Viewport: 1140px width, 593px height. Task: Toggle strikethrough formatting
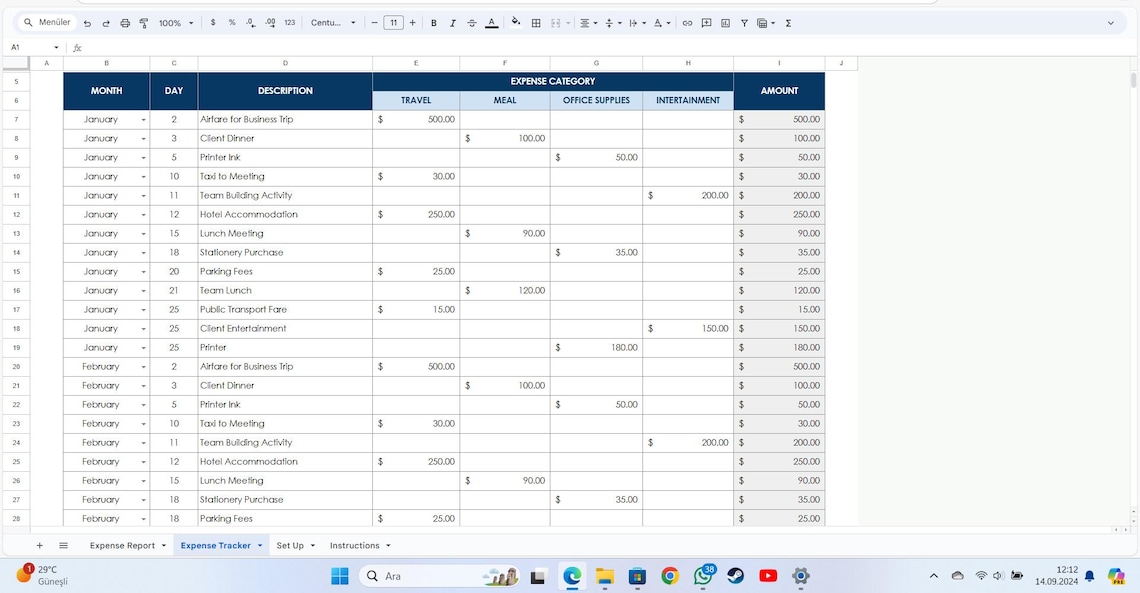tap(471, 22)
